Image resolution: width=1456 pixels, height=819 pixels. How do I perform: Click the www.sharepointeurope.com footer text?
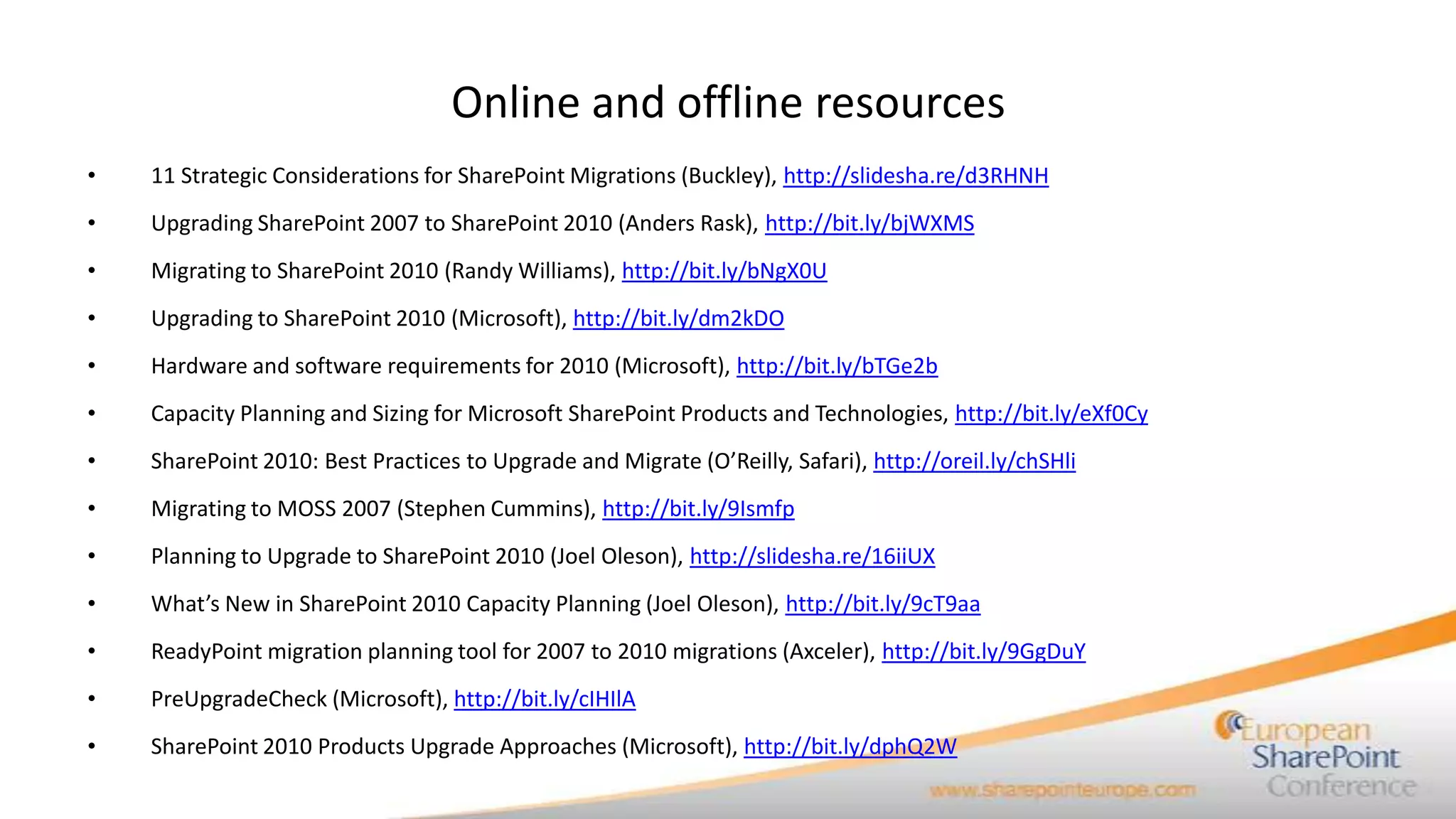[x=1062, y=790]
